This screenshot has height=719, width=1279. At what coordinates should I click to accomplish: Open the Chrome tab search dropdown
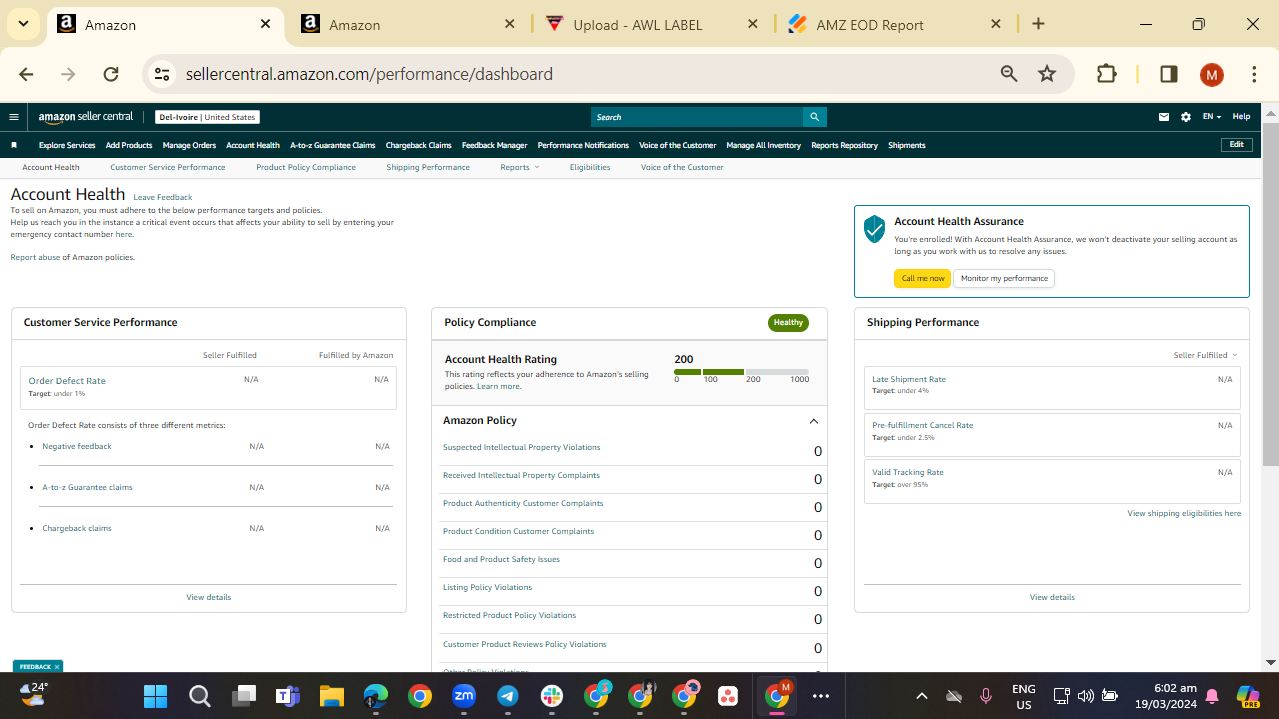23,24
